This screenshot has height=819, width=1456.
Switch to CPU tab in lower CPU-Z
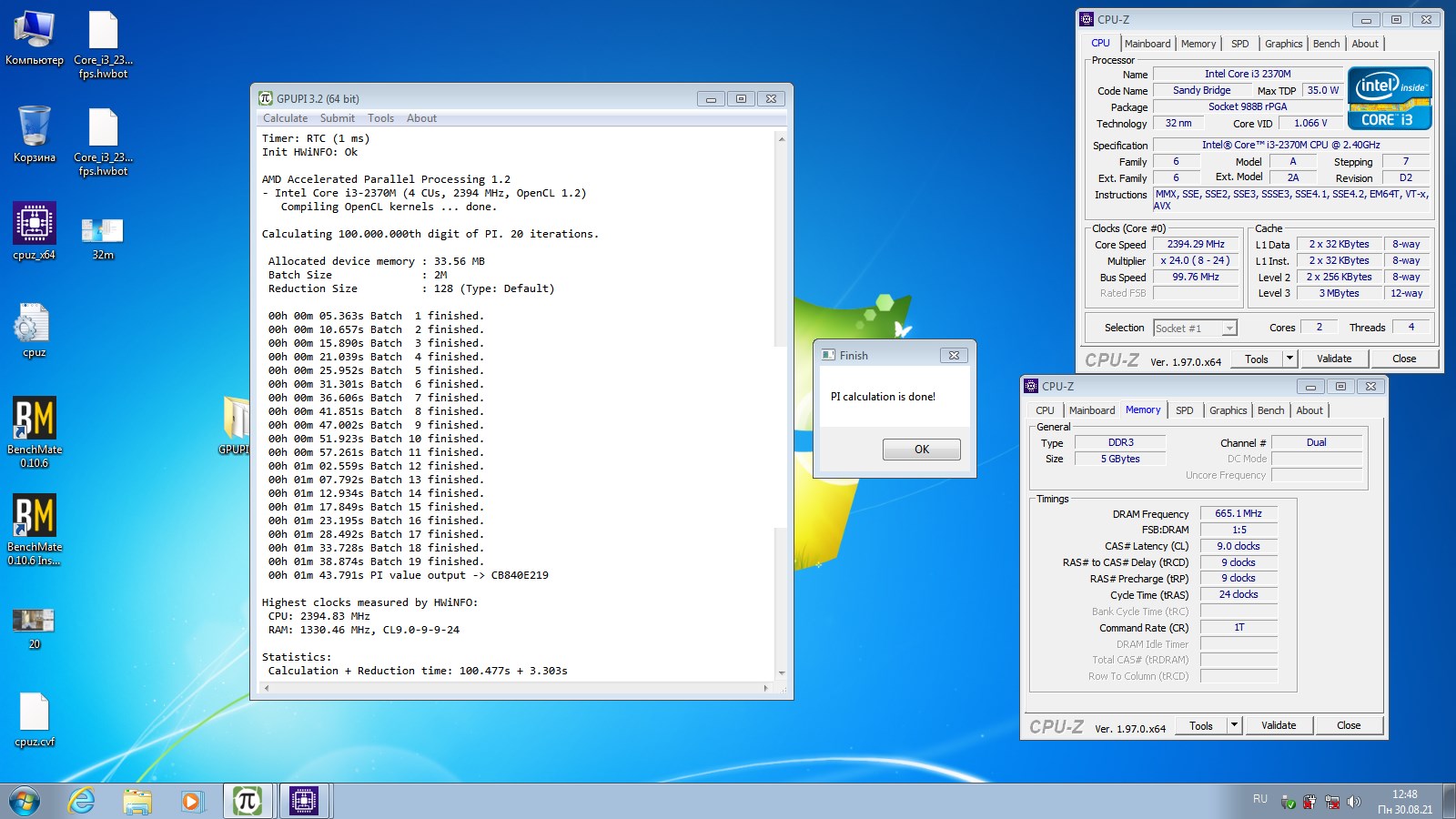tap(1045, 410)
